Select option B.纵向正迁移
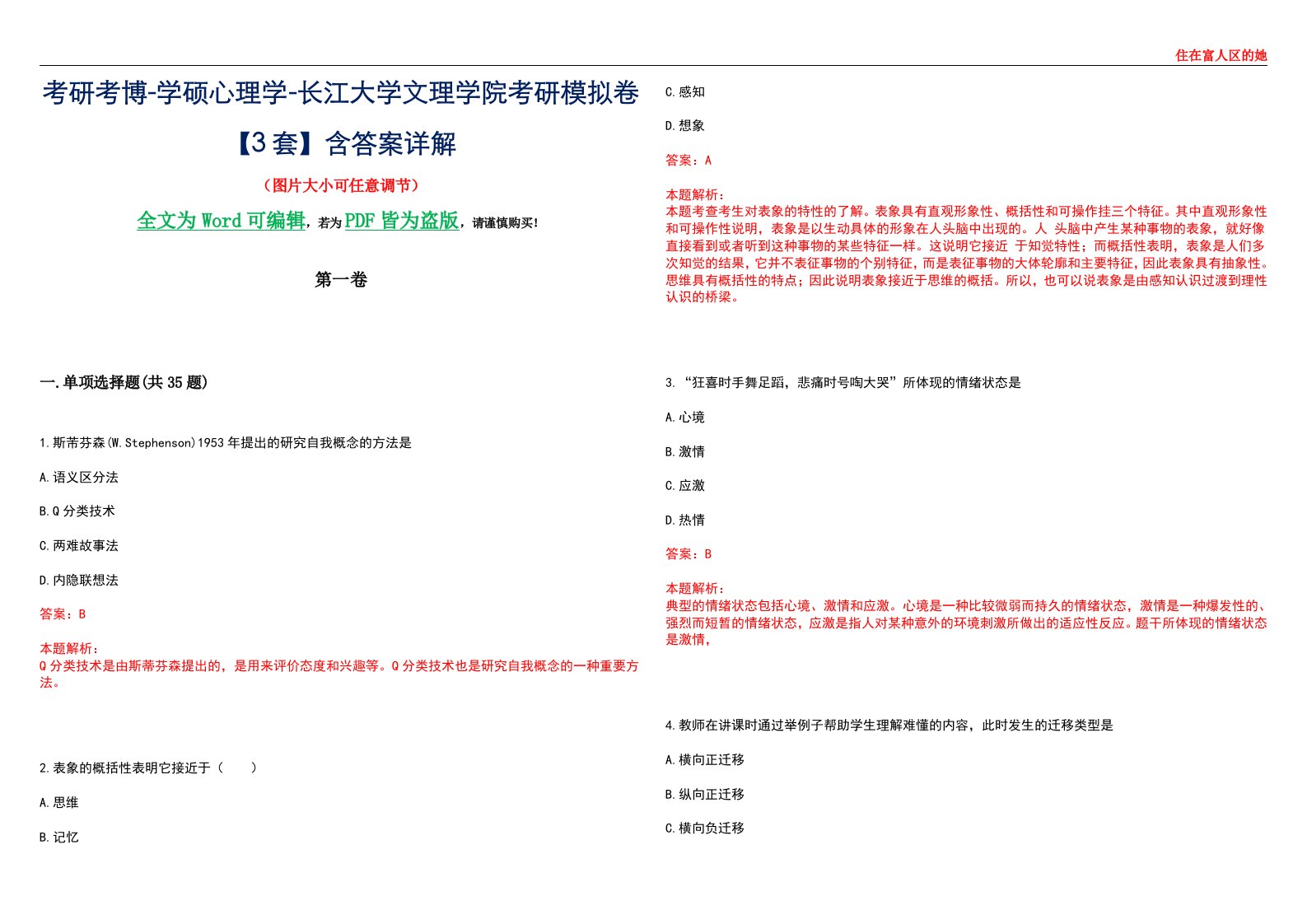 point(704,795)
